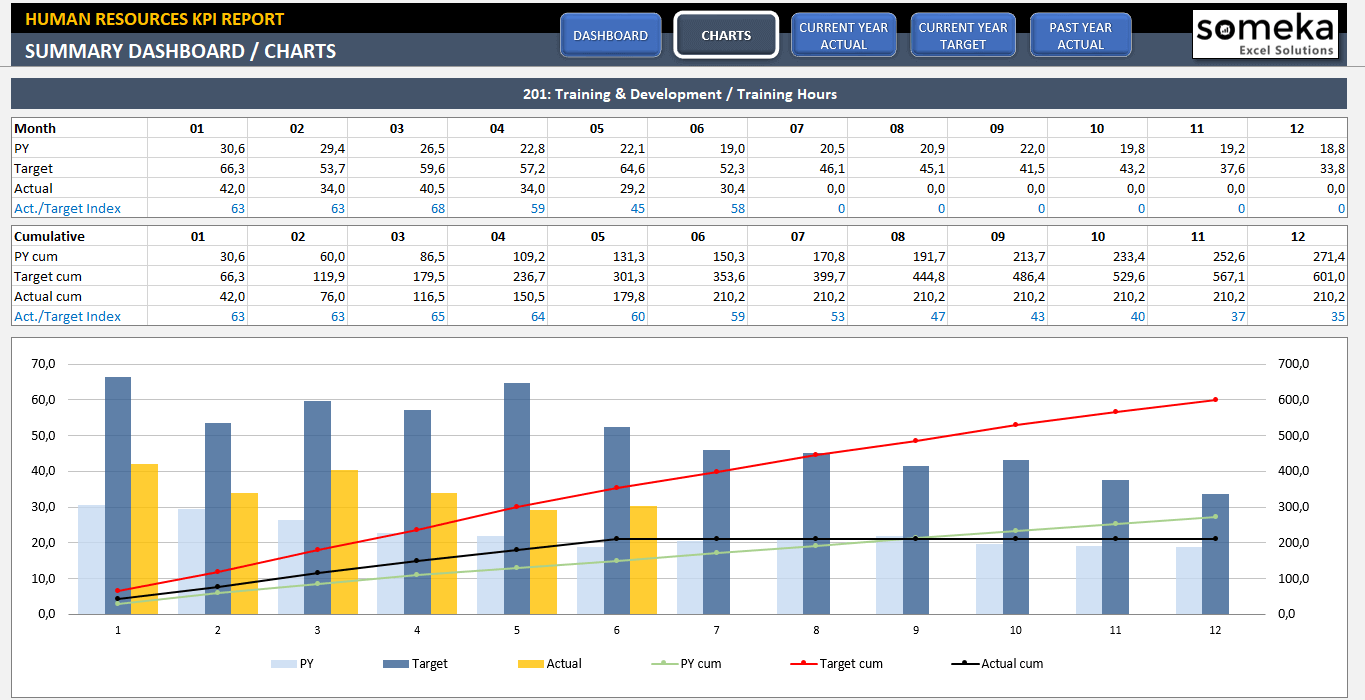This screenshot has height=700, width=1365.
Task: Open the CURRENT YEAR TARGET sheet
Action: pos(962,34)
